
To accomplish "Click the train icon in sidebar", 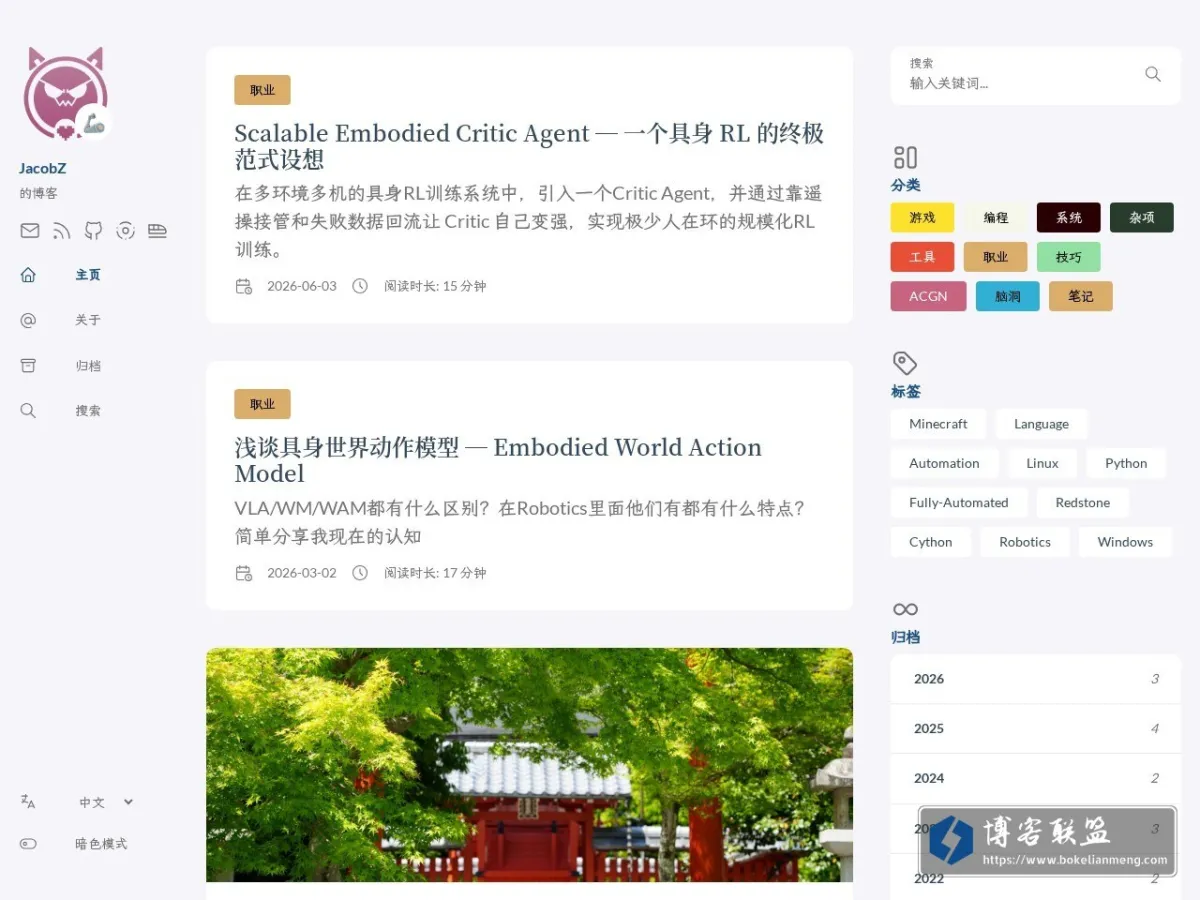I will pos(157,231).
